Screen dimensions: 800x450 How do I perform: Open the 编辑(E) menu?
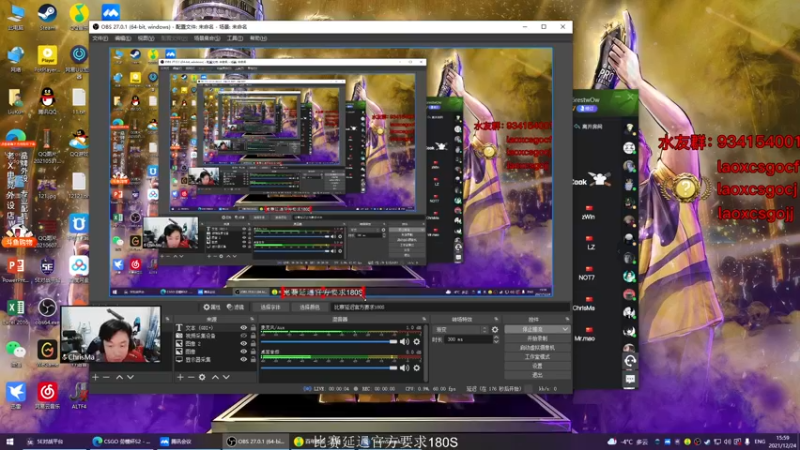(x=122, y=38)
